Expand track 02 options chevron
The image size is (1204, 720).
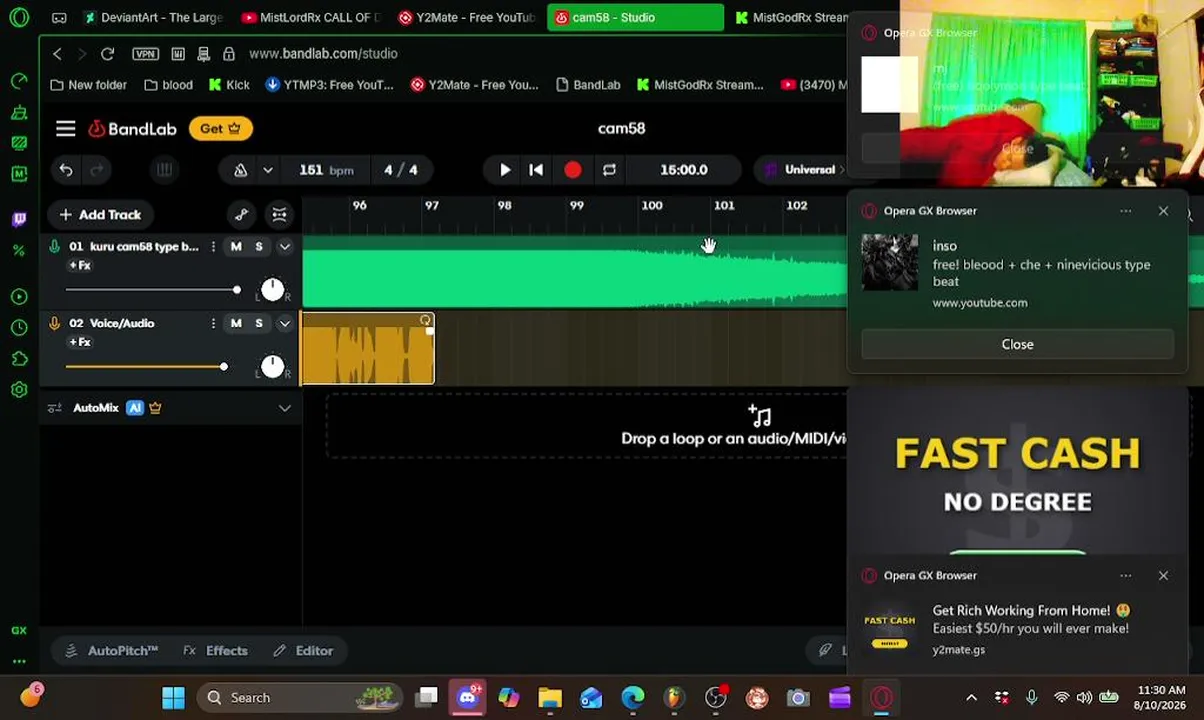coord(285,323)
